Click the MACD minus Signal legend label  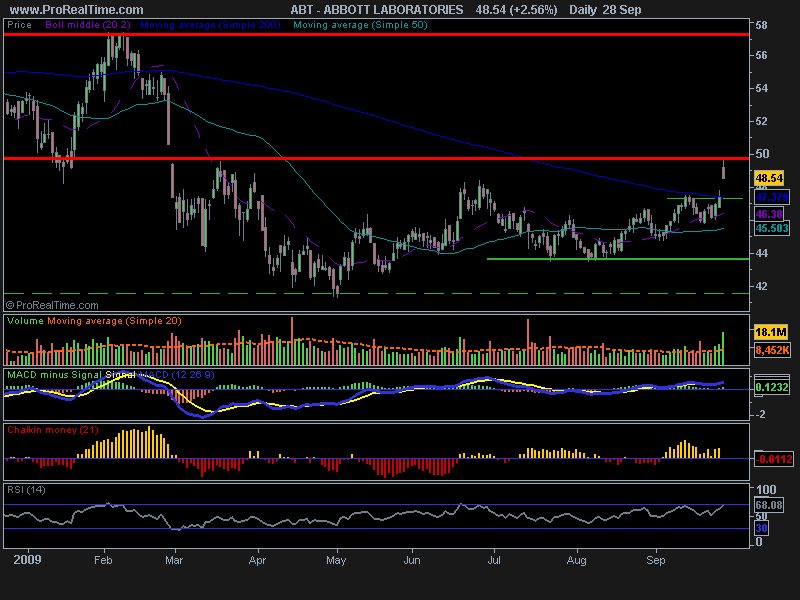[x=55, y=375]
